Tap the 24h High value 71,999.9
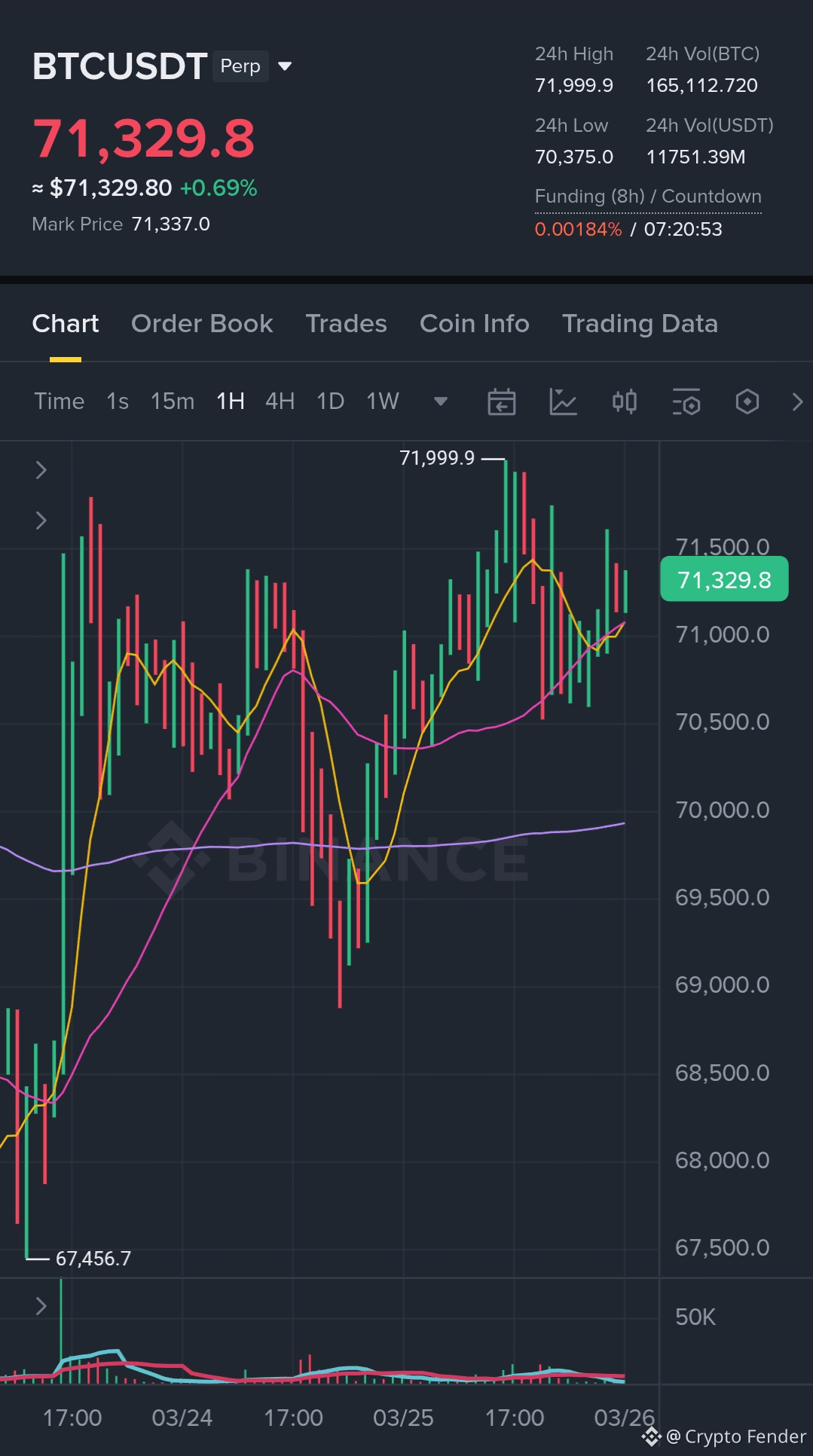Viewport: 813px width, 1456px height. pos(574,85)
